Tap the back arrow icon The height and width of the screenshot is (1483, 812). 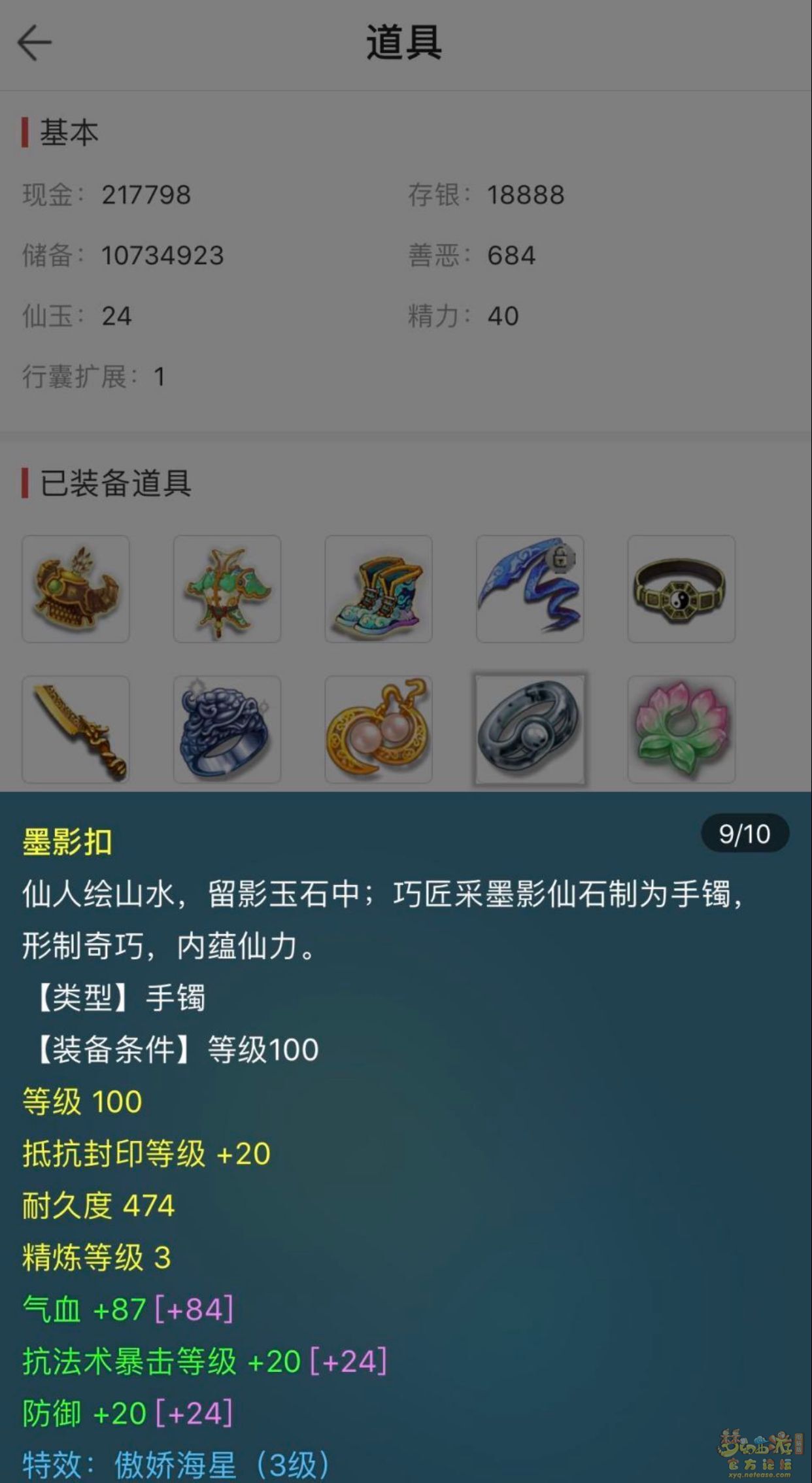(x=35, y=44)
